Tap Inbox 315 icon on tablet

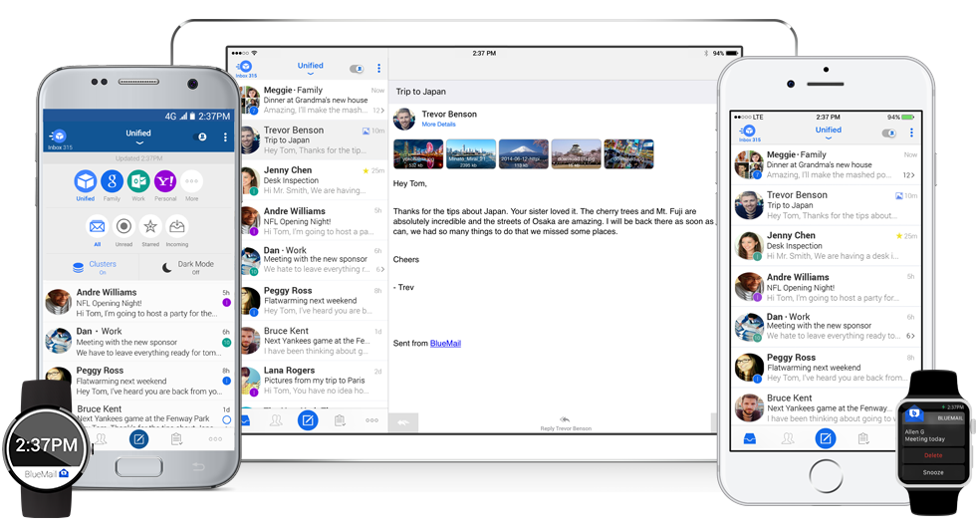[246, 68]
